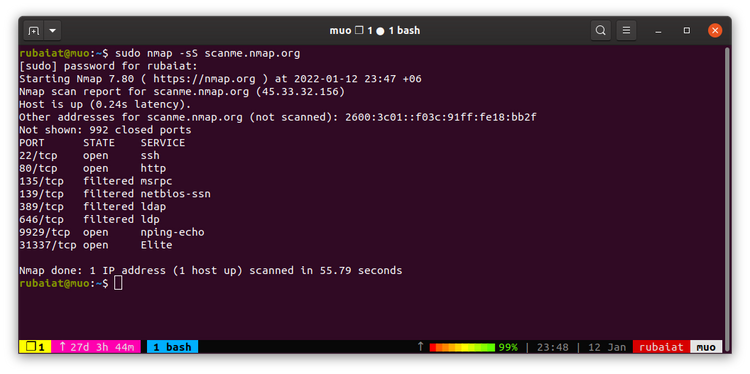Click the 99% battery percentage

(508, 347)
